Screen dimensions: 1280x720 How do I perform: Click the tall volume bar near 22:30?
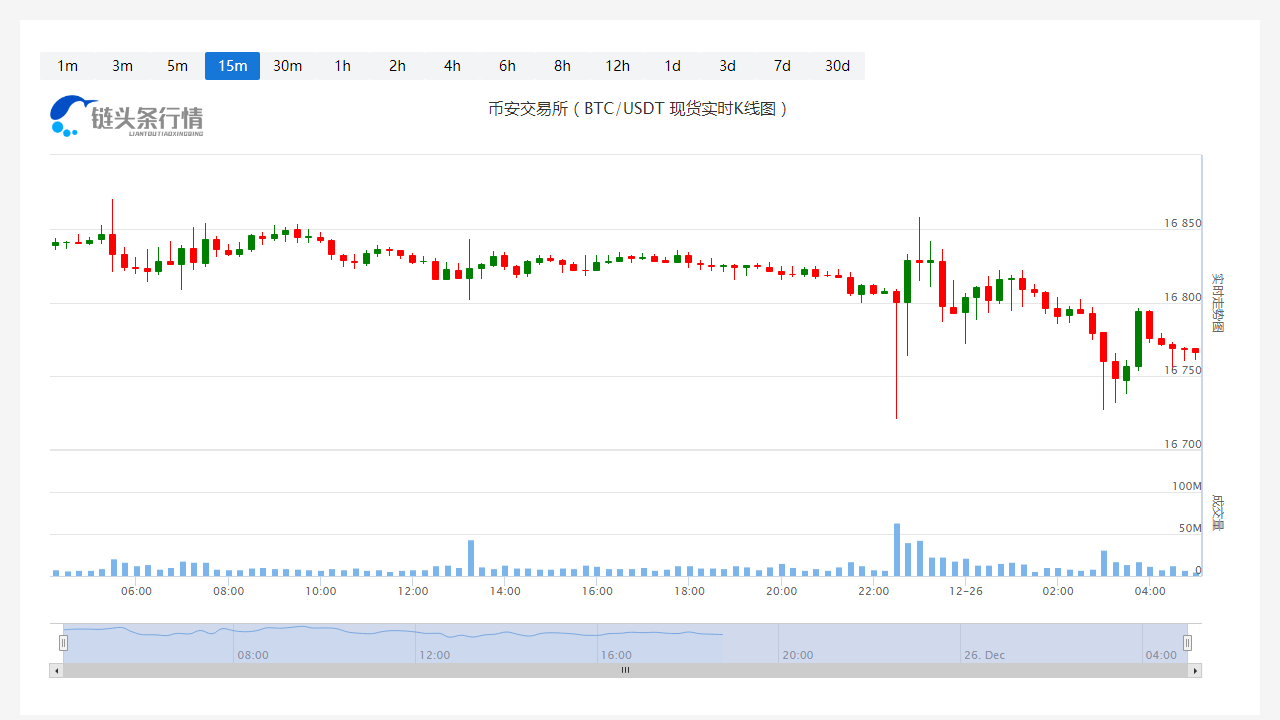(x=897, y=550)
